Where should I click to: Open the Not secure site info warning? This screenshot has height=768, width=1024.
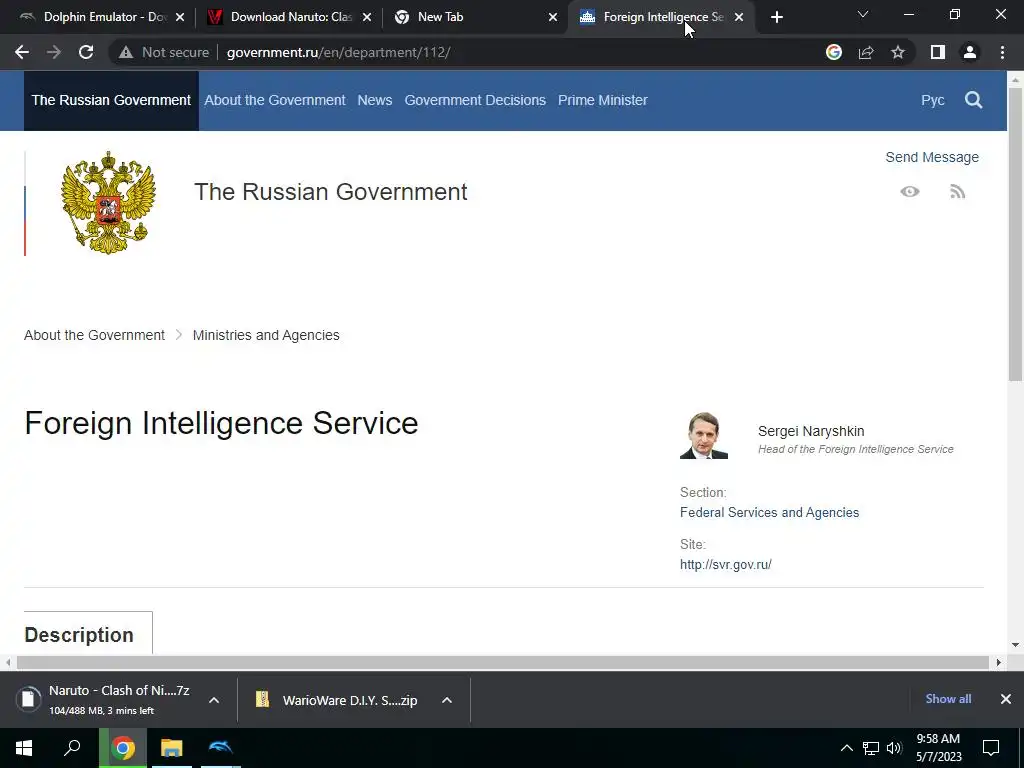click(x=164, y=52)
